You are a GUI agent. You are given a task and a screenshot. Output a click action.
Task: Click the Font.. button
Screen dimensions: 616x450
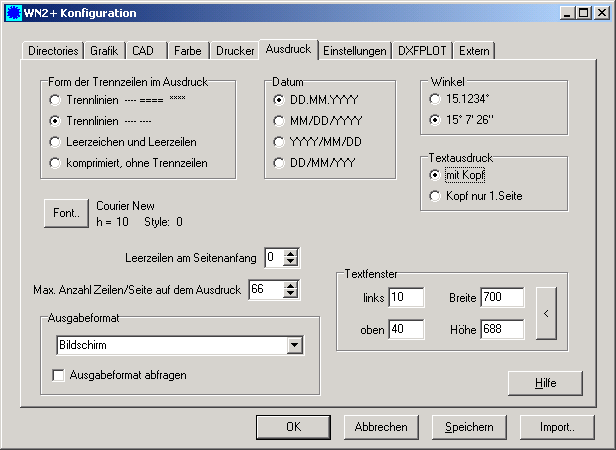(x=65, y=213)
